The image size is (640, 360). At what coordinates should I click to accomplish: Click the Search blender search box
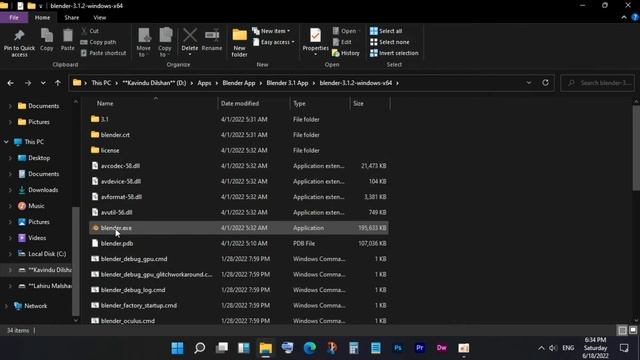click(x=598, y=83)
